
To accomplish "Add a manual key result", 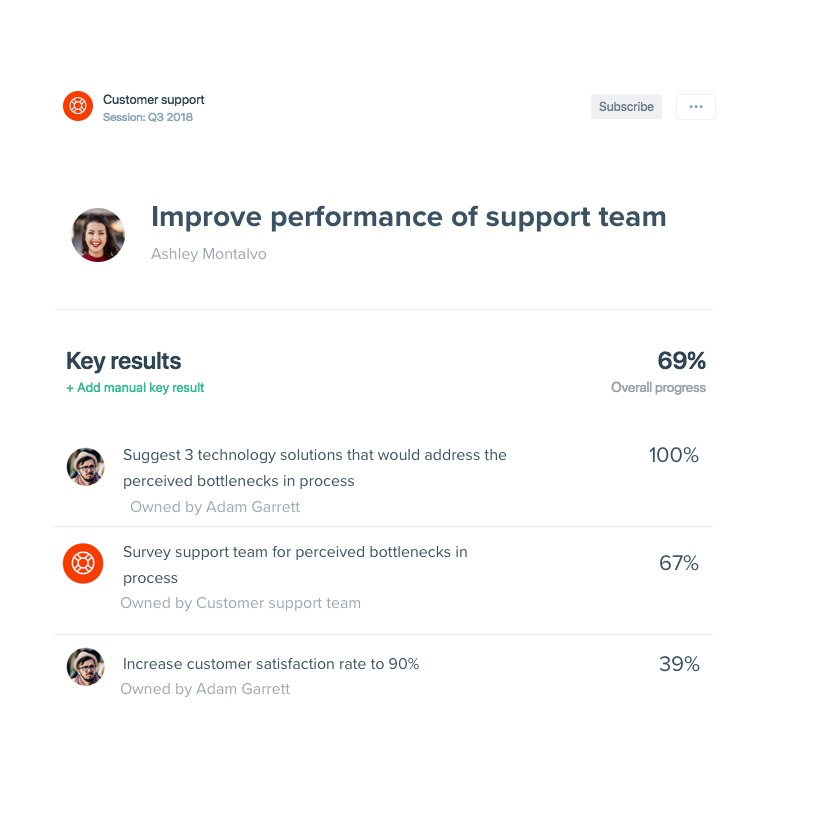I will (135, 388).
